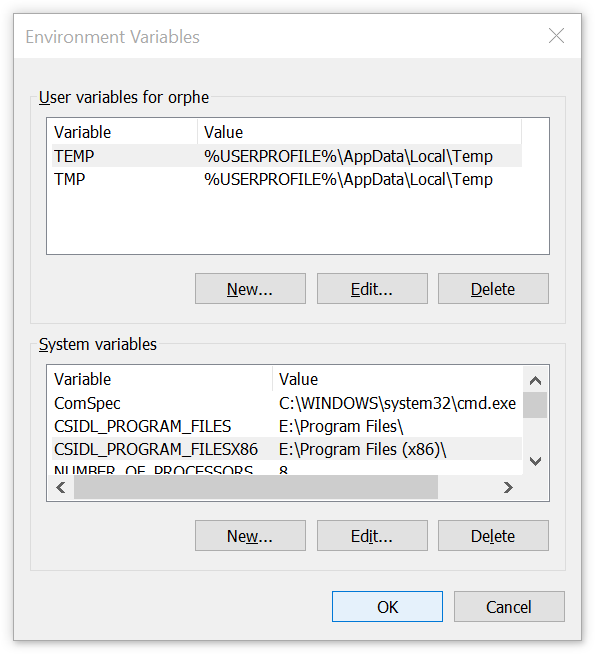
Task: Select the TEMP user variable row
Action: click(x=287, y=156)
